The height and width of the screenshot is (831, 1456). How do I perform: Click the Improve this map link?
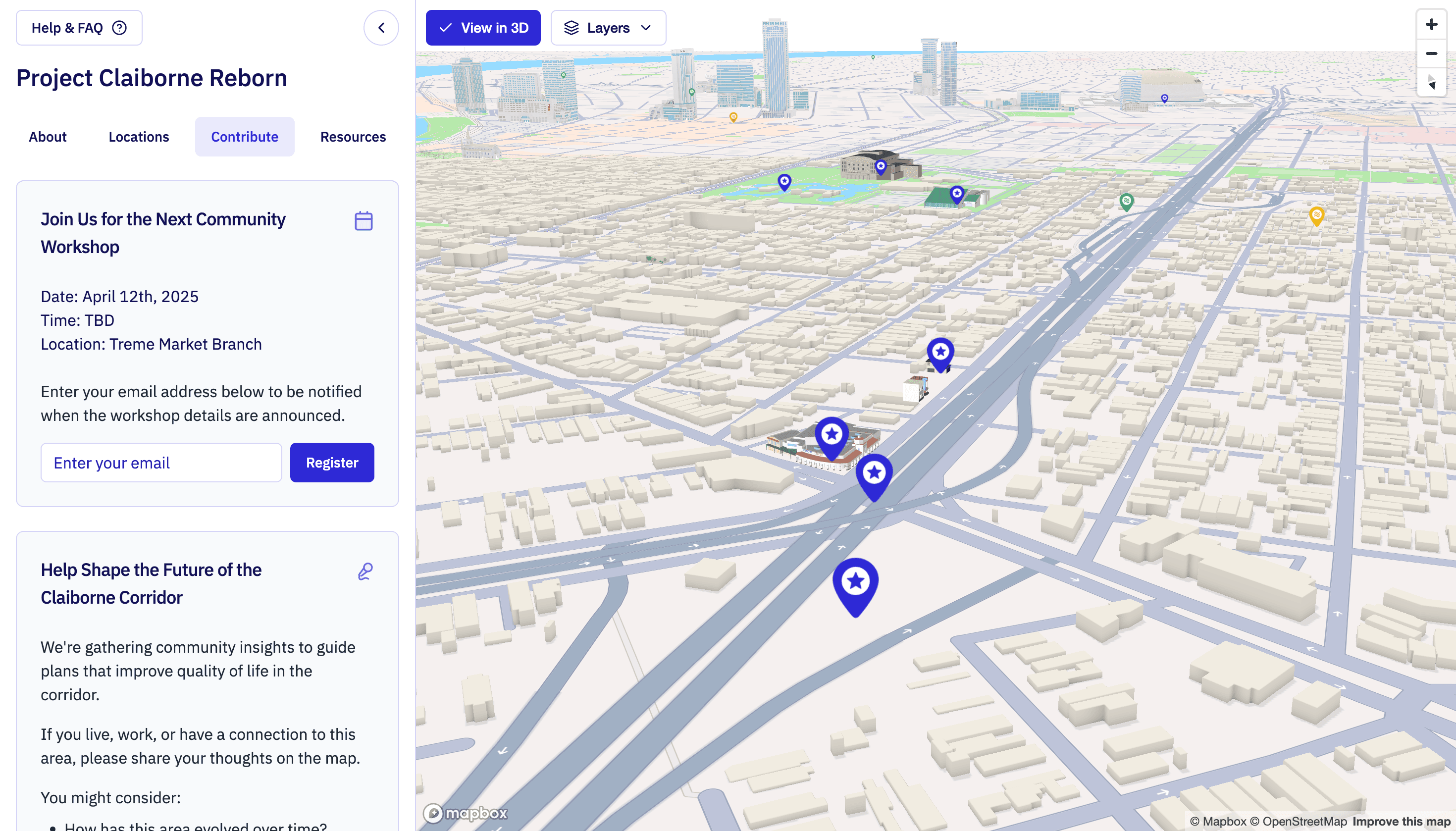click(1401, 821)
